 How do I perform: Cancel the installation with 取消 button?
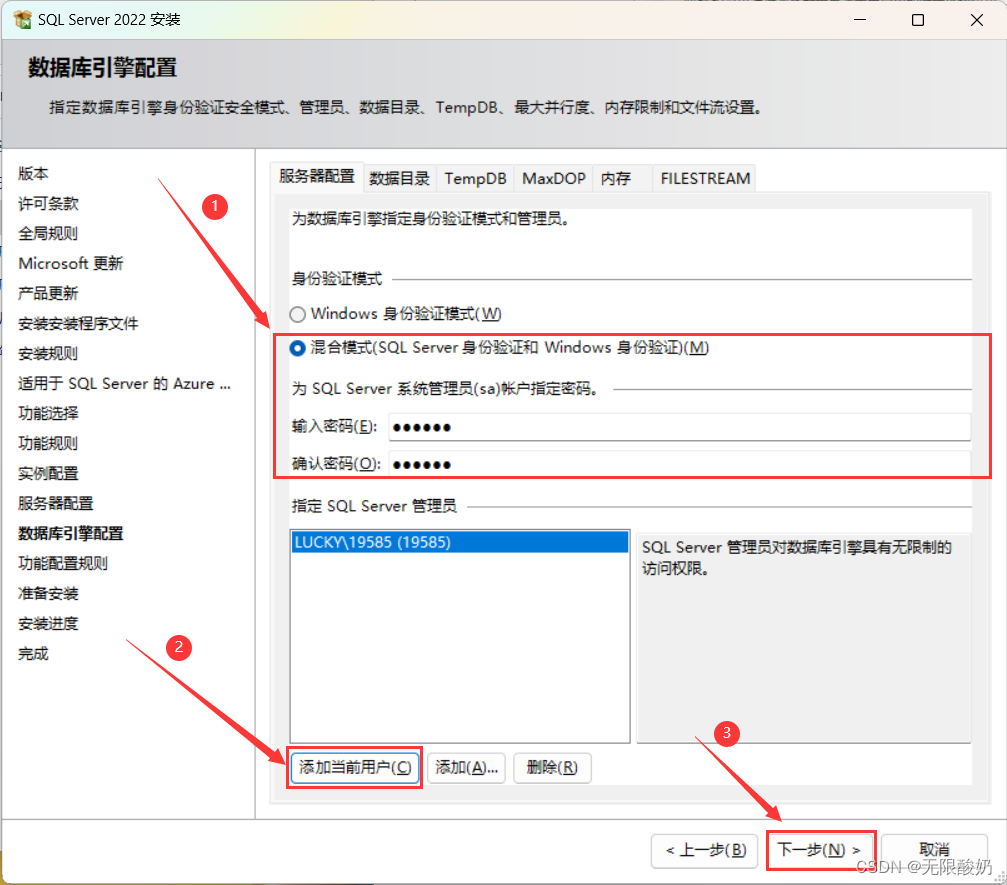coord(934,850)
